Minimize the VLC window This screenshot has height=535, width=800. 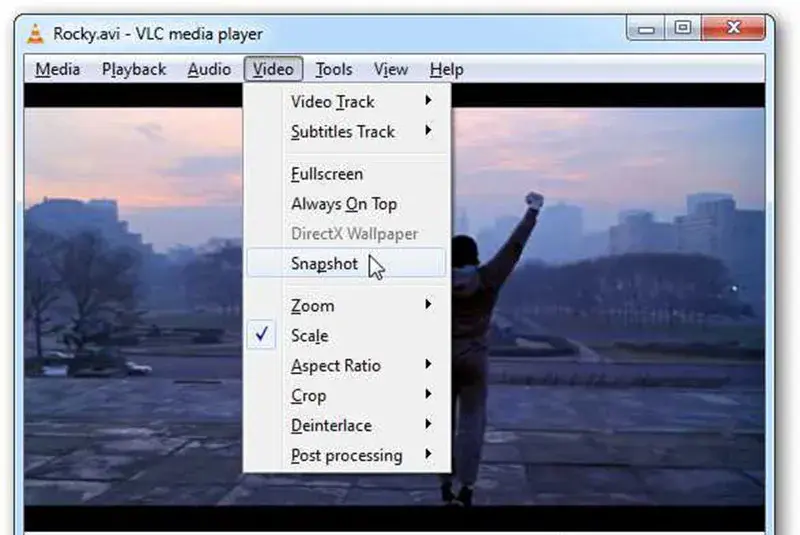[646, 28]
